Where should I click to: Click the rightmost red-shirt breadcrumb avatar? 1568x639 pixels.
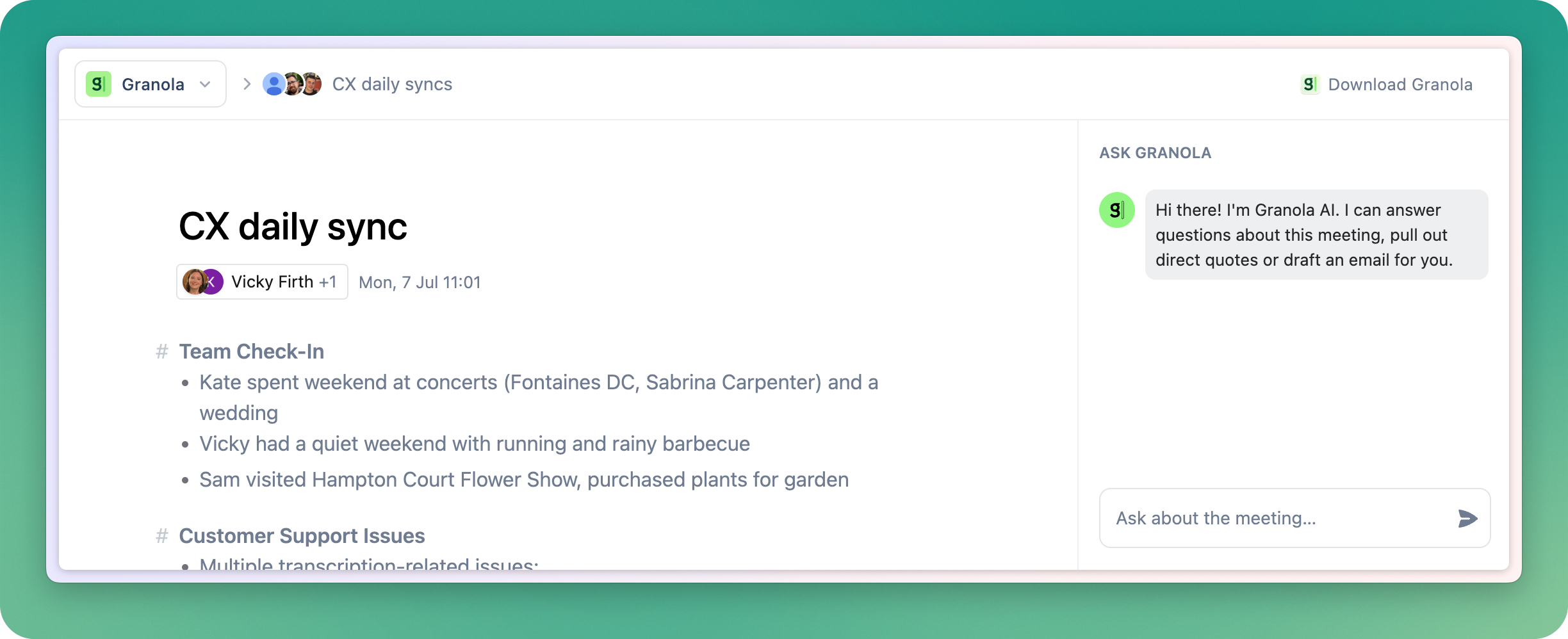[x=312, y=84]
